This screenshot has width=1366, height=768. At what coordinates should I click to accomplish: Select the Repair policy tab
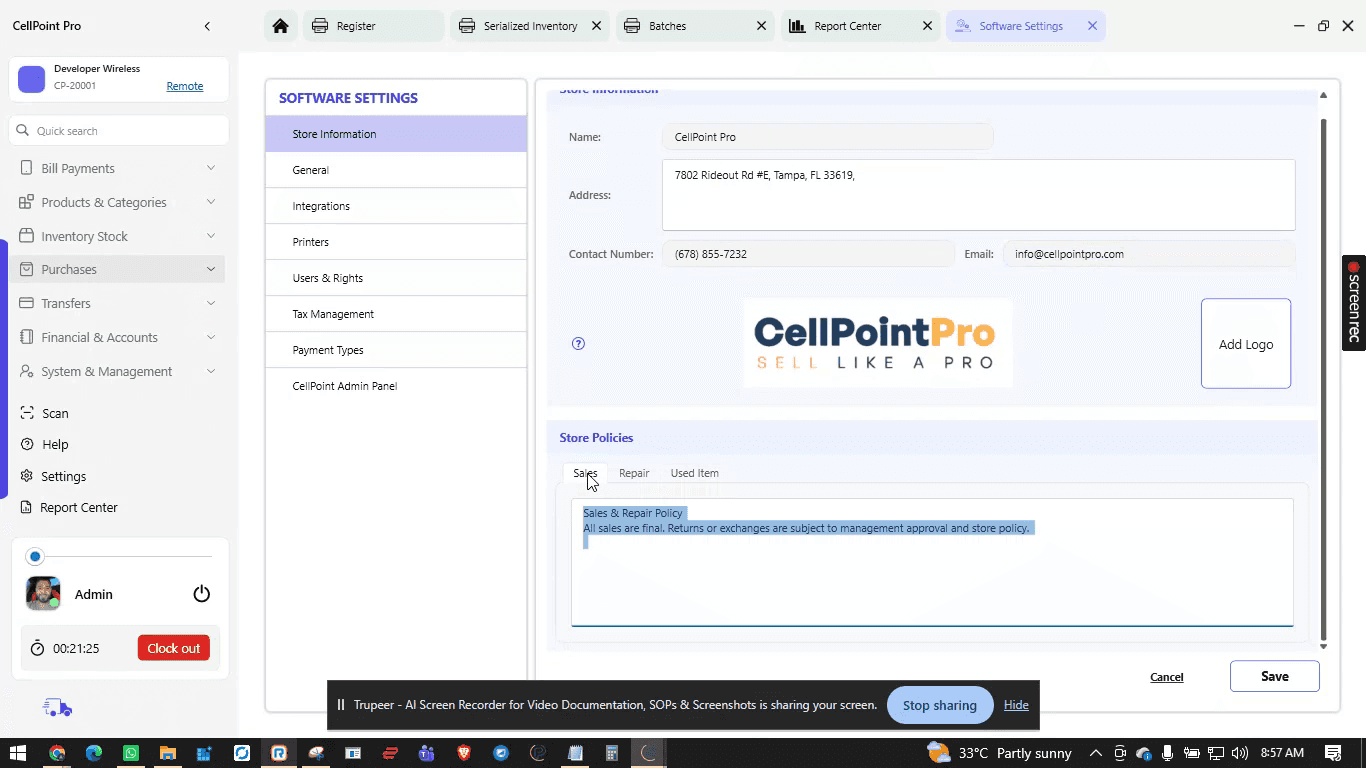(634, 473)
